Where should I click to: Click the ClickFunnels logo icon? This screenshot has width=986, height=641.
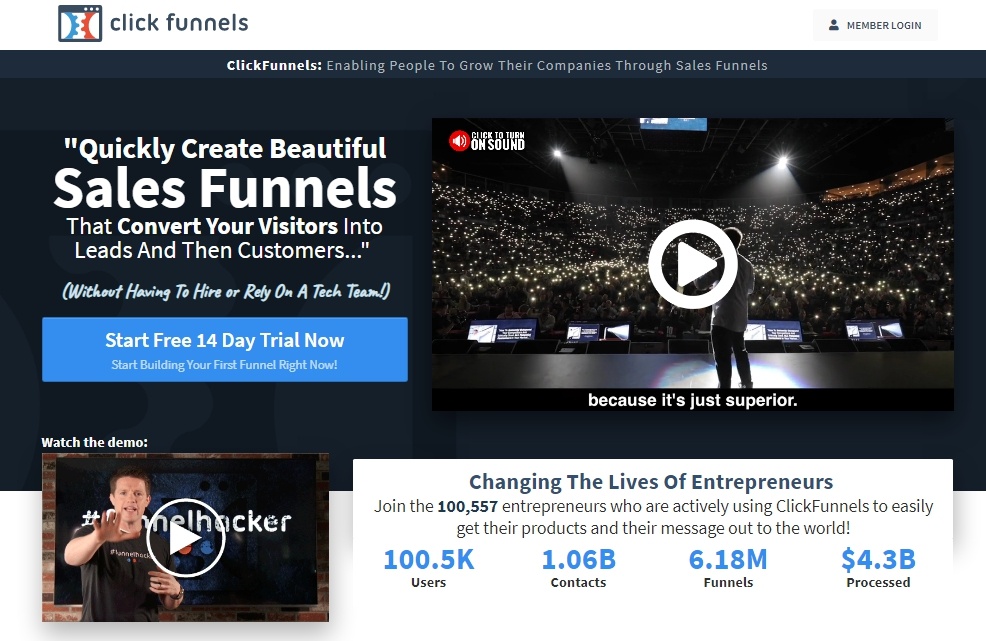[80, 23]
